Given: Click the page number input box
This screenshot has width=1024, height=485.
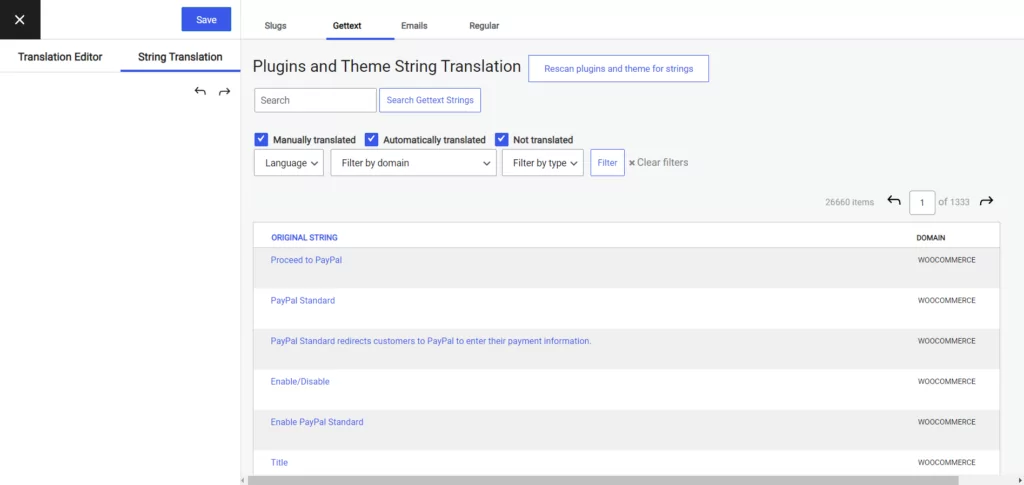Looking at the screenshot, I should point(922,202).
